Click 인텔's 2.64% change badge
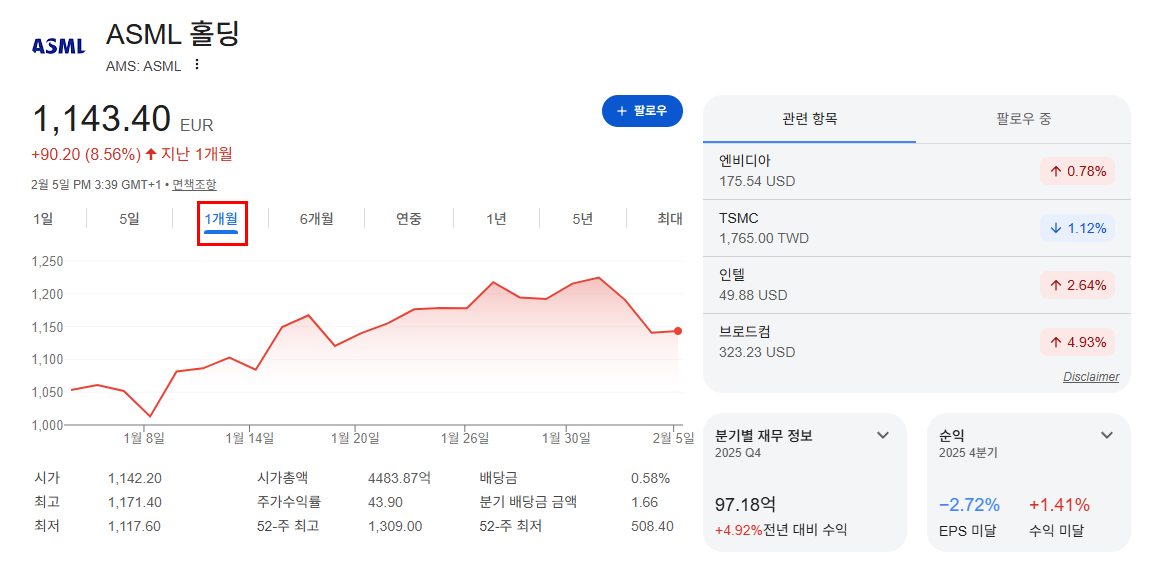 (x=1077, y=285)
